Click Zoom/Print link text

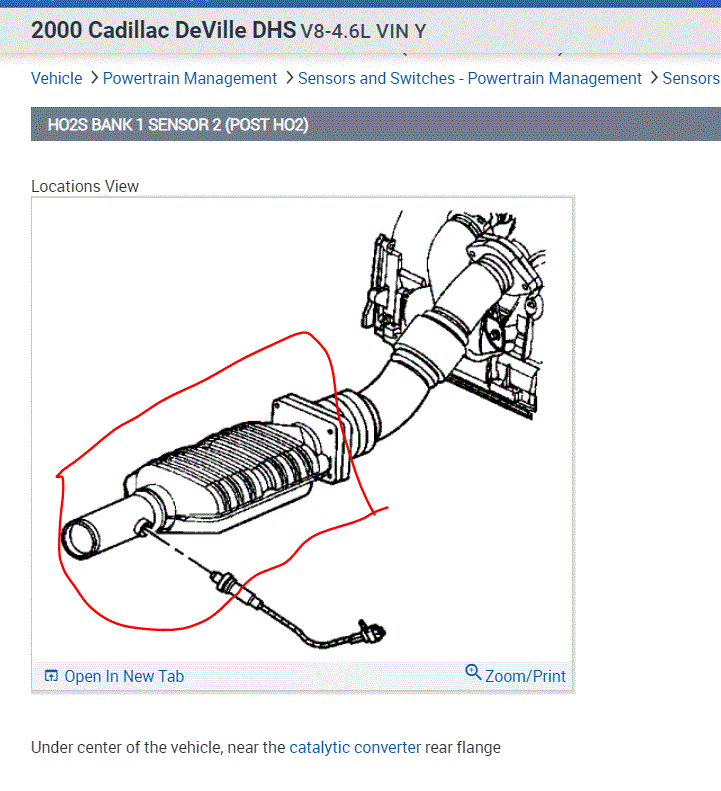(x=525, y=676)
